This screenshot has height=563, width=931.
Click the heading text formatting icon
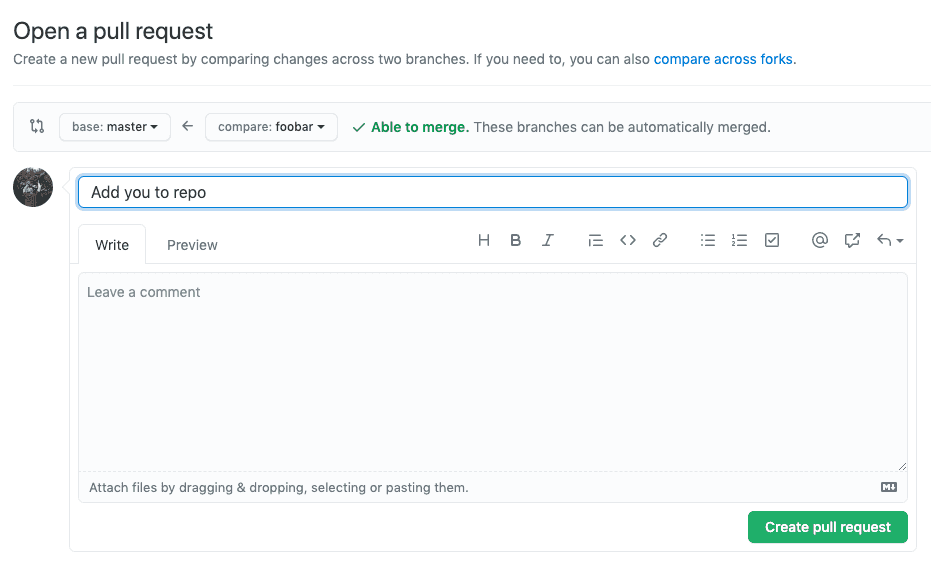tap(484, 240)
